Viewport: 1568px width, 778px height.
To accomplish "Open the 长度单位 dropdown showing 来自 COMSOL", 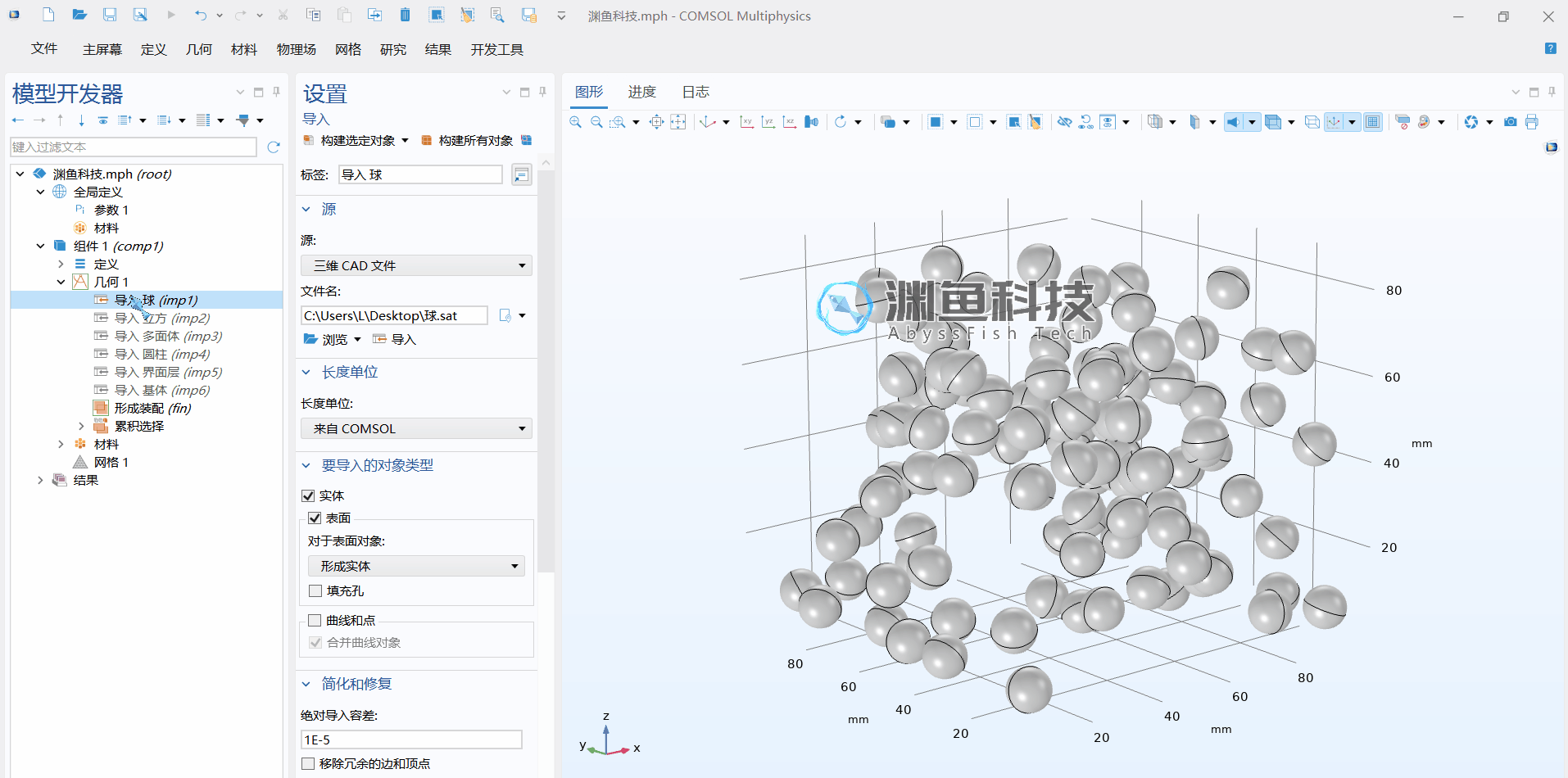I will click(x=416, y=428).
